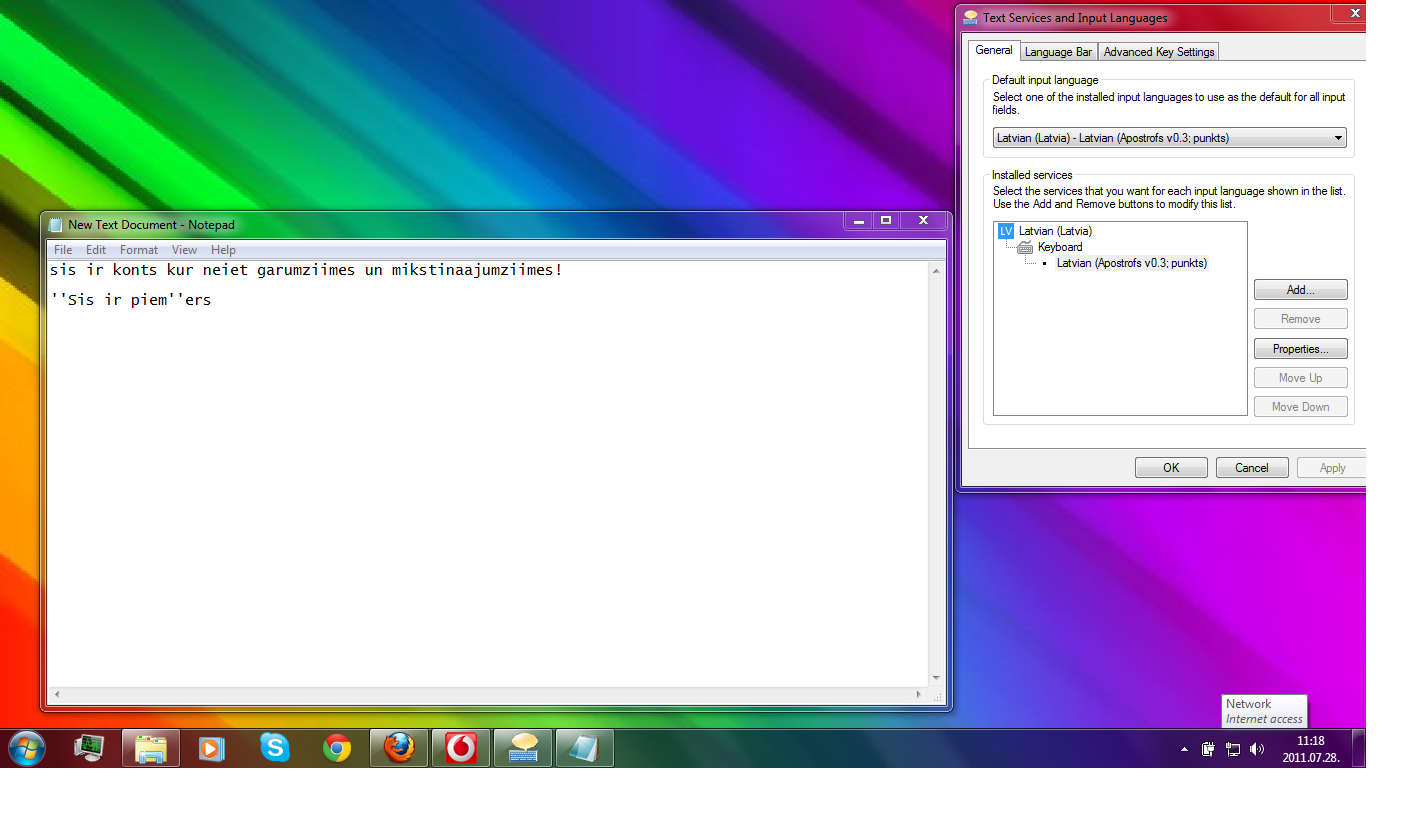Image resolution: width=1413 pixels, height=819 pixels.
Task: Open the volume speaker tray icon
Action: pyautogui.click(x=1257, y=748)
